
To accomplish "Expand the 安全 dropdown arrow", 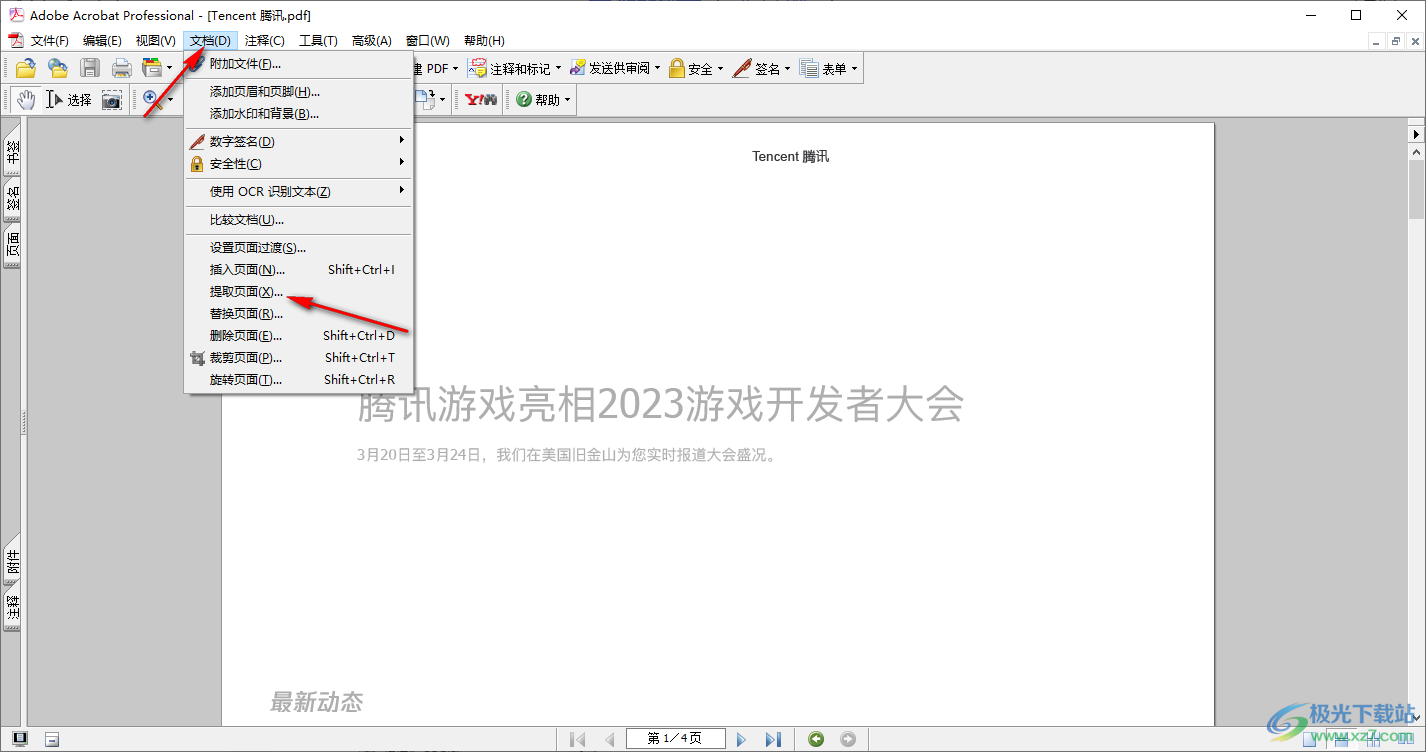I will (721, 68).
